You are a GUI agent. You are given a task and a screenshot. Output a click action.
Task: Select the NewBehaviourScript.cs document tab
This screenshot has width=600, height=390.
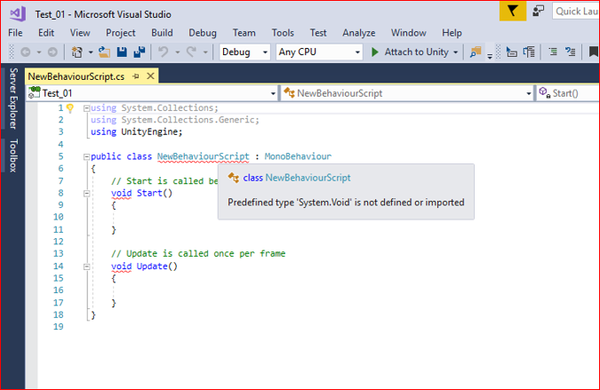[x=76, y=77]
